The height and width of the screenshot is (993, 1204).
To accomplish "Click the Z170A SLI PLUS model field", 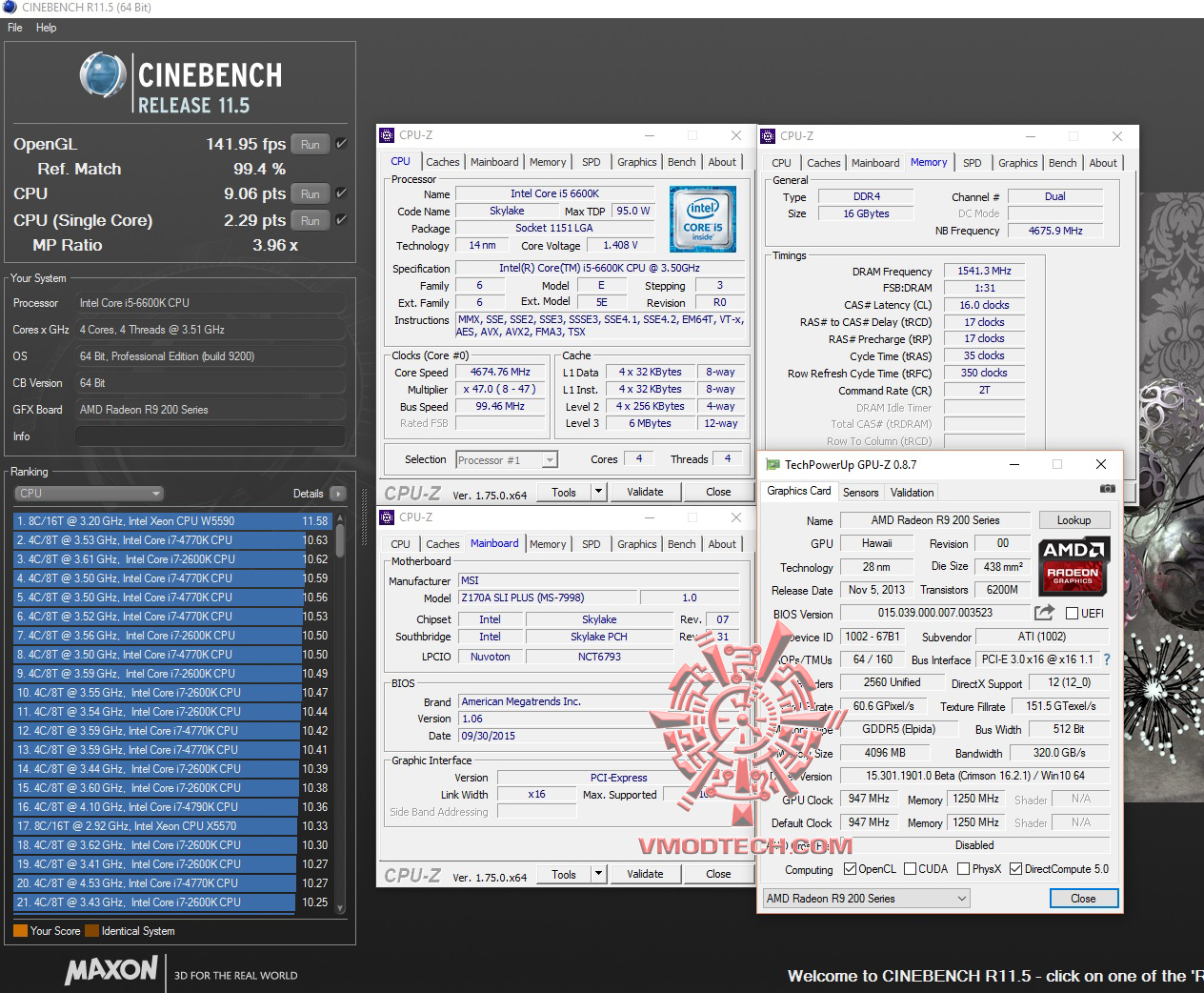I will [547, 598].
